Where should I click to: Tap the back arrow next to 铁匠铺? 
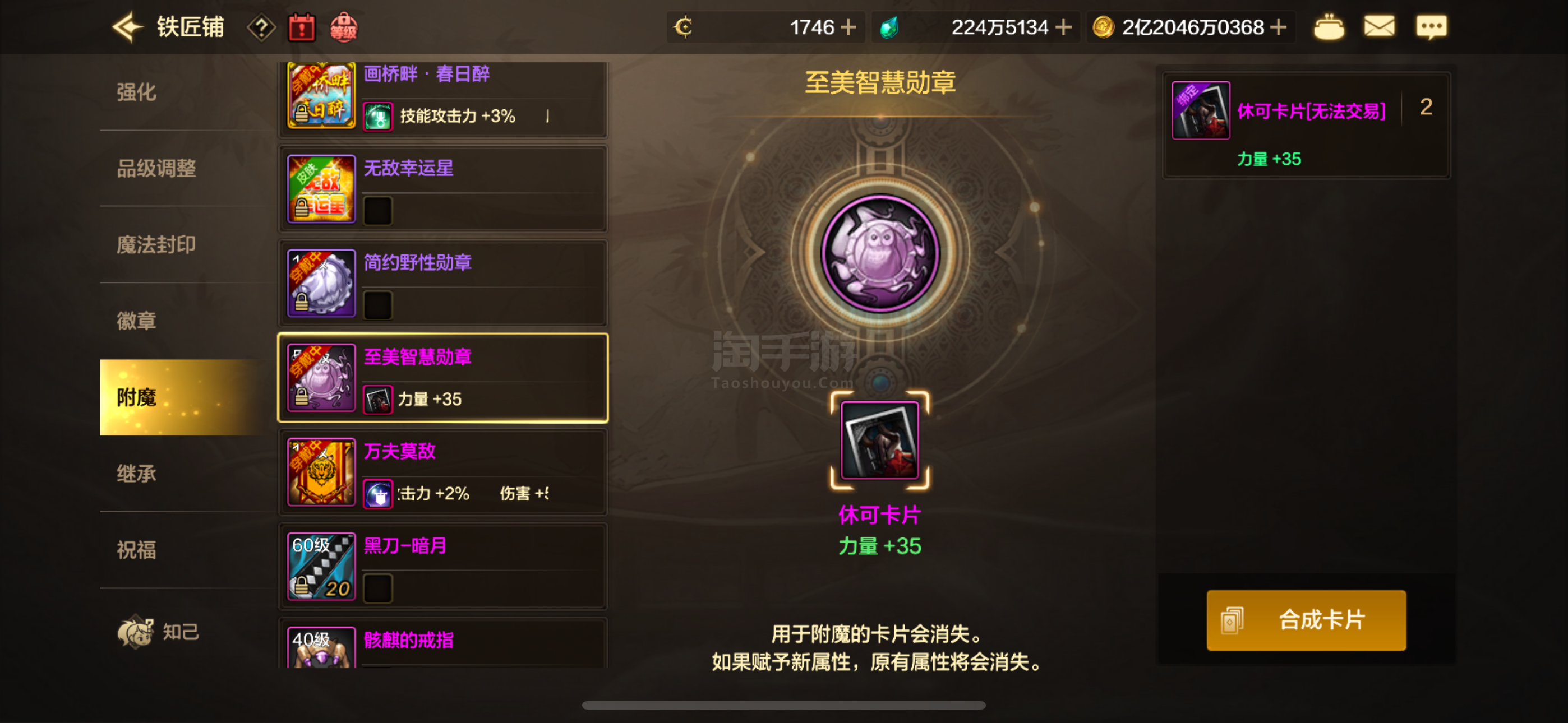tap(127, 27)
